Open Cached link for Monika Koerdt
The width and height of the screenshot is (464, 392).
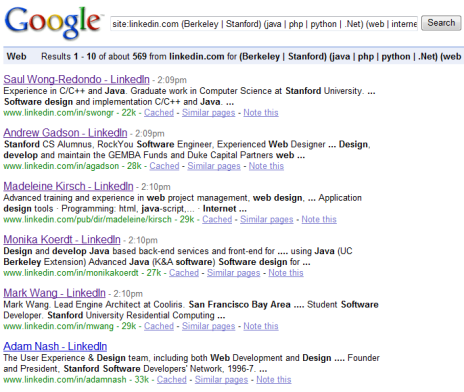coord(184,273)
